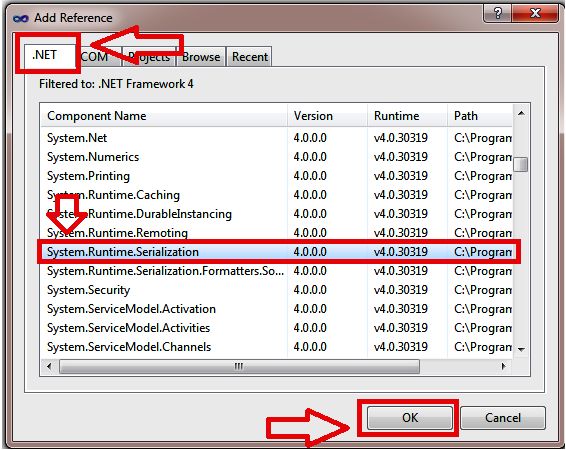Select System.Runtime.Remoting row
The width and height of the screenshot is (566, 450).
tap(277, 233)
